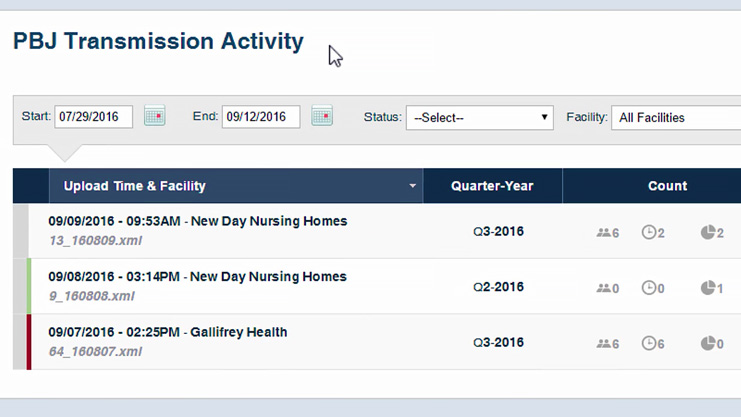
Task: Click the people icon in the 9_160808.xml row
Action: click(603, 288)
